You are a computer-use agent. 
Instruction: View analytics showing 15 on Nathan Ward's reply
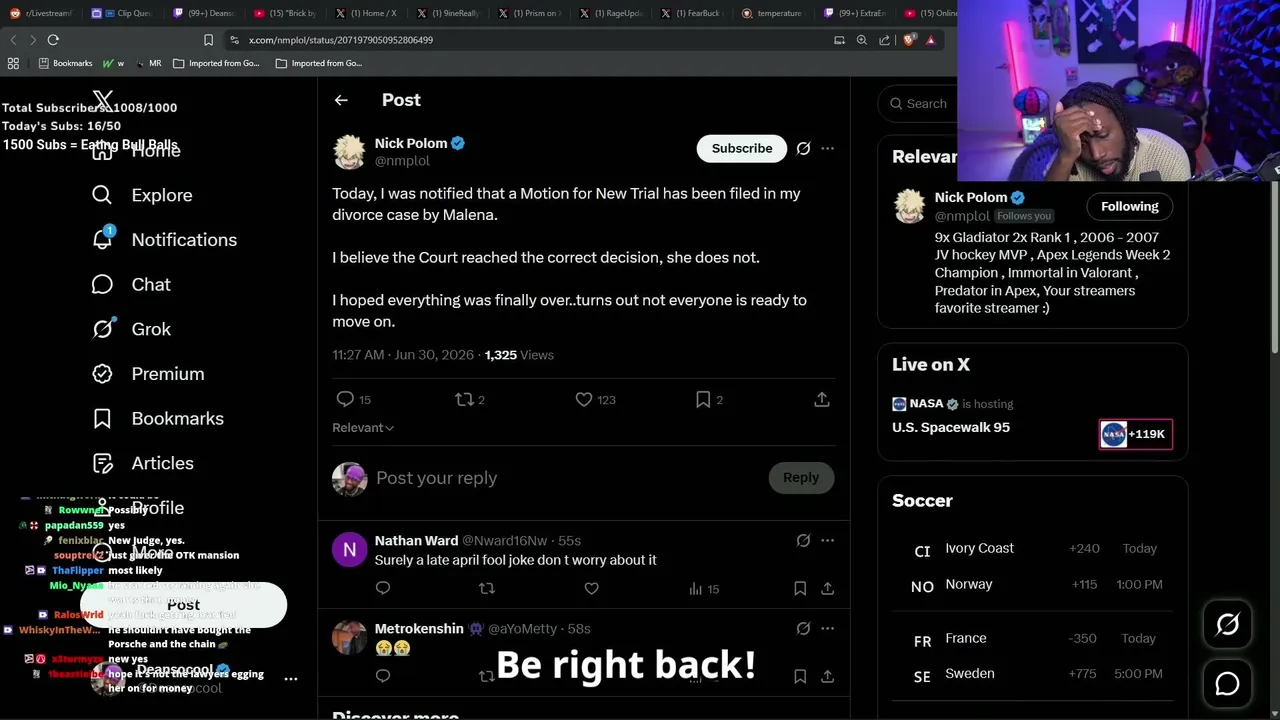pos(704,589)
